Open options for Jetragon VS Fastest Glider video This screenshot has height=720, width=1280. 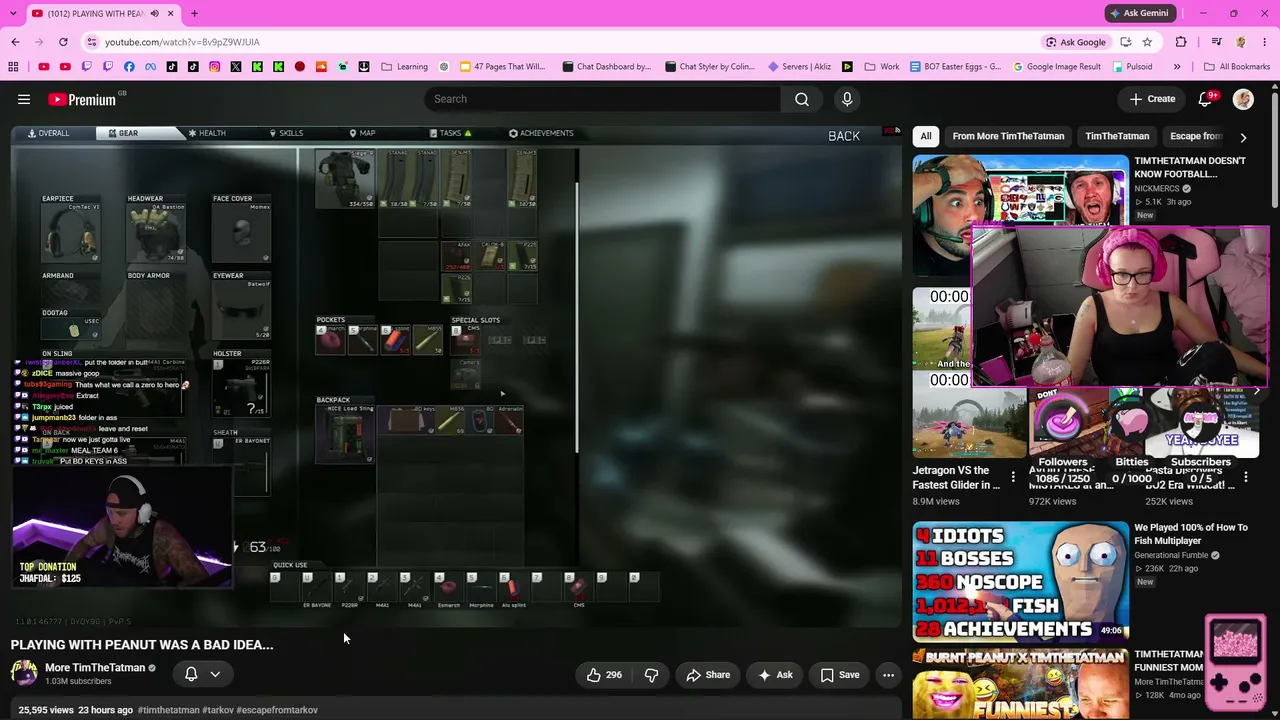tap(1013, 478)
